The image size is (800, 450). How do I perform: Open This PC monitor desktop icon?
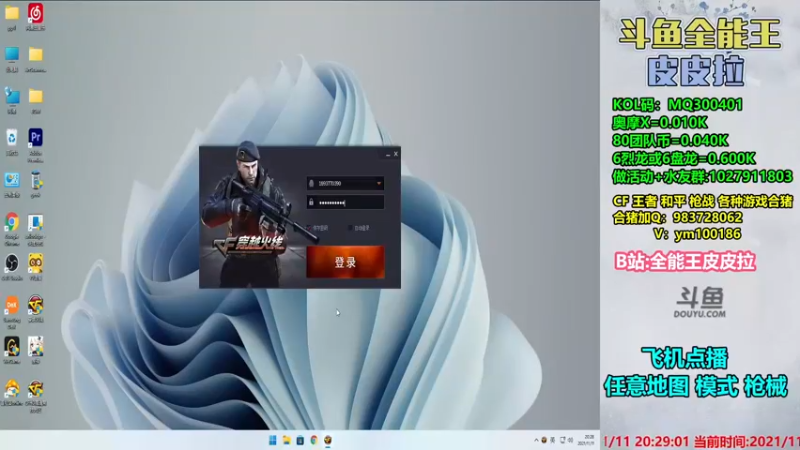click(12, 54)
